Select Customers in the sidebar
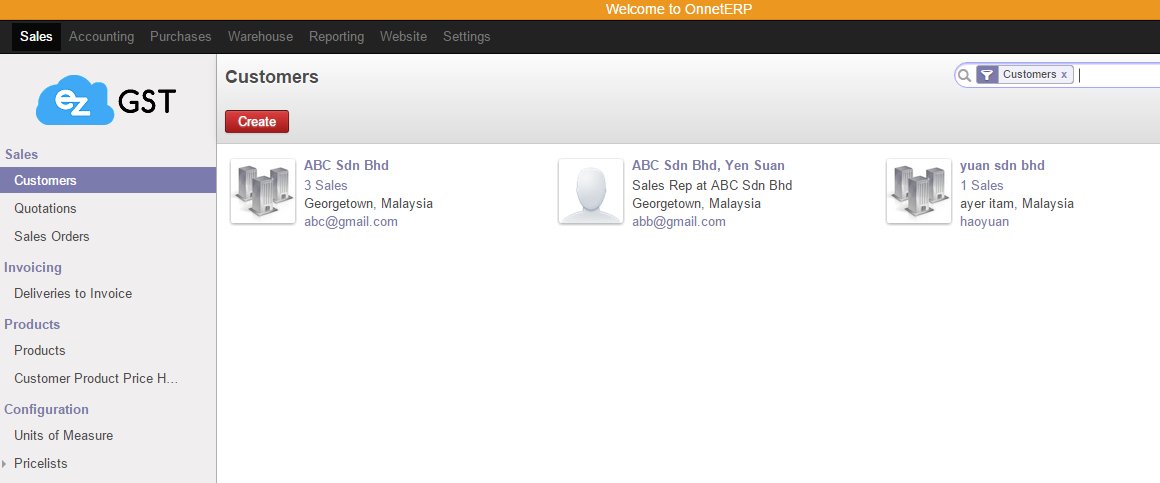 click(x=108, y=180)
